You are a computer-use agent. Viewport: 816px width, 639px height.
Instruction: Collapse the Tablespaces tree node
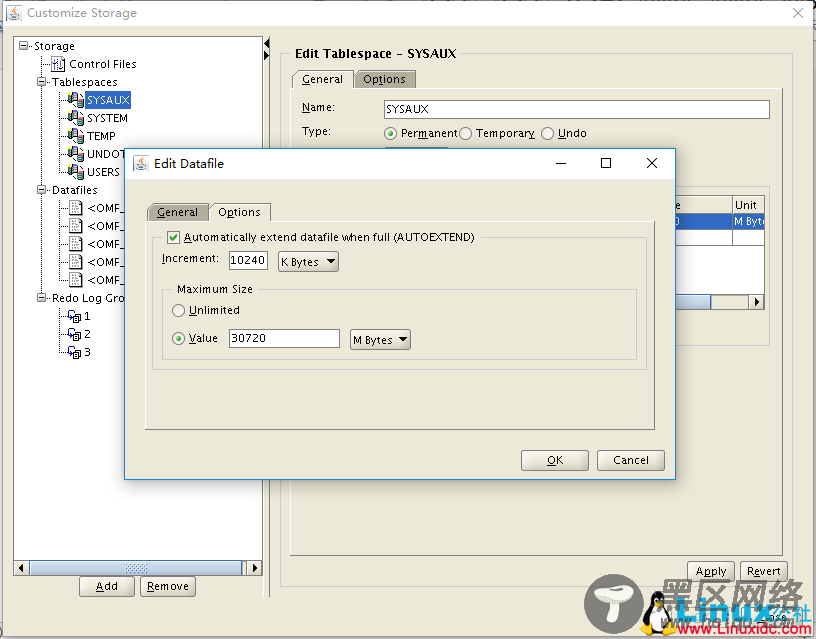coord(41,82)
